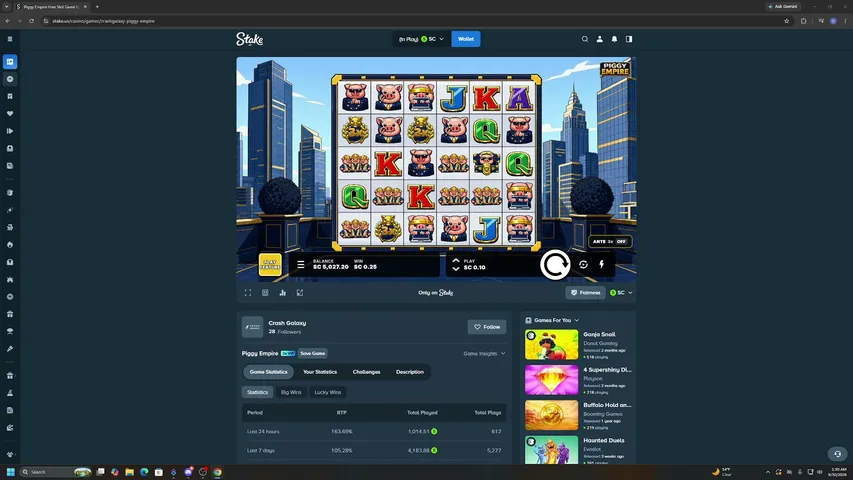This screenshot has width=853, height=480.
Task: Click the yellow Play Feature button
Action: [270, 265]
